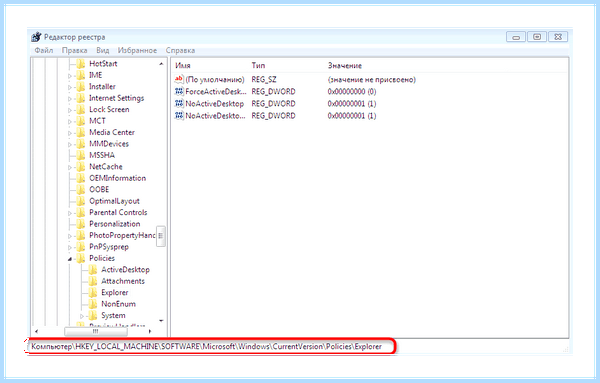Select the Attachments subkey
This screenshot has width=600, height=383.
pyautogui.click(x=123, y=281)
